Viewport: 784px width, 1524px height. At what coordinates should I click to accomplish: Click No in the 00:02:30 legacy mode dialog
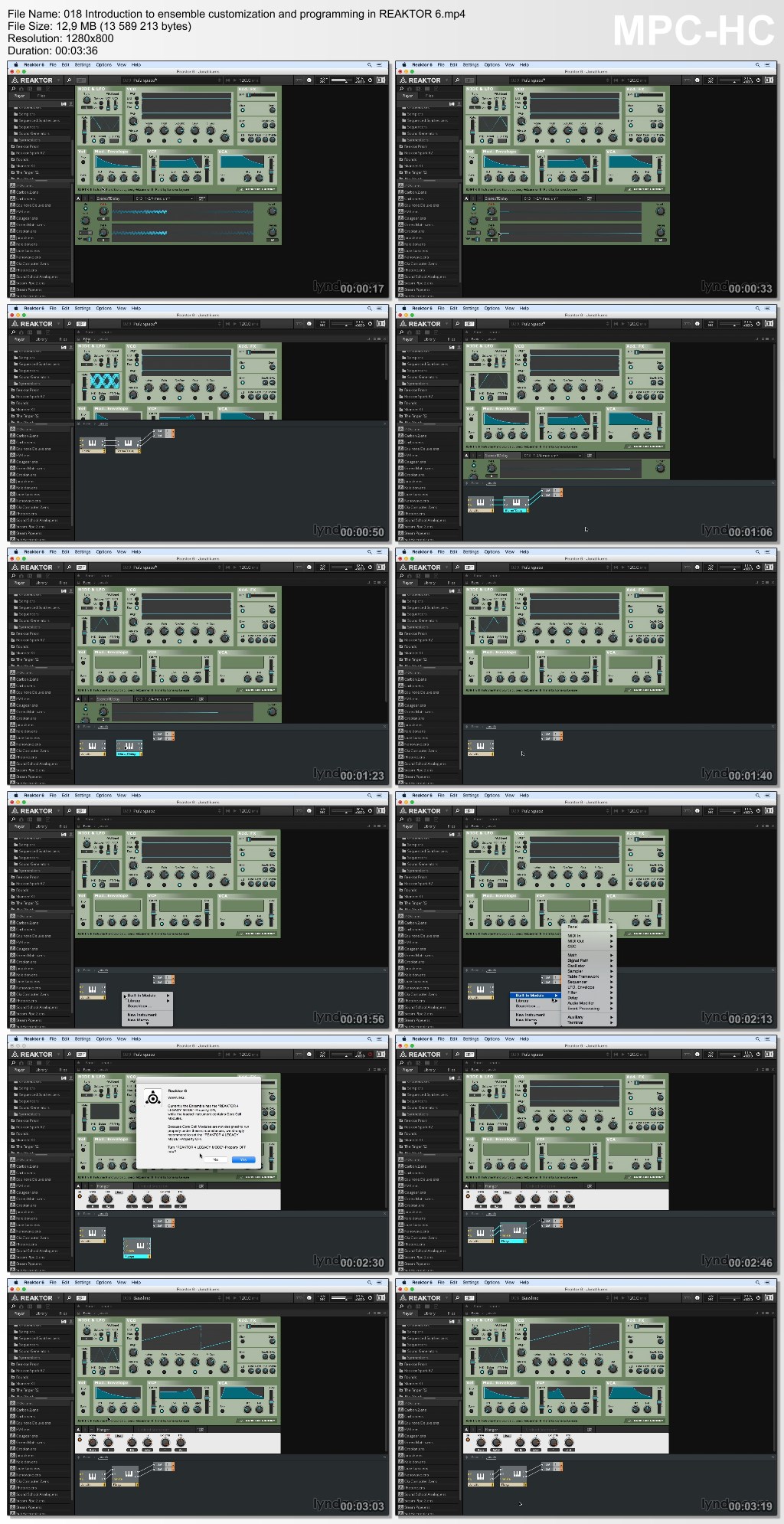point(216,1159)
